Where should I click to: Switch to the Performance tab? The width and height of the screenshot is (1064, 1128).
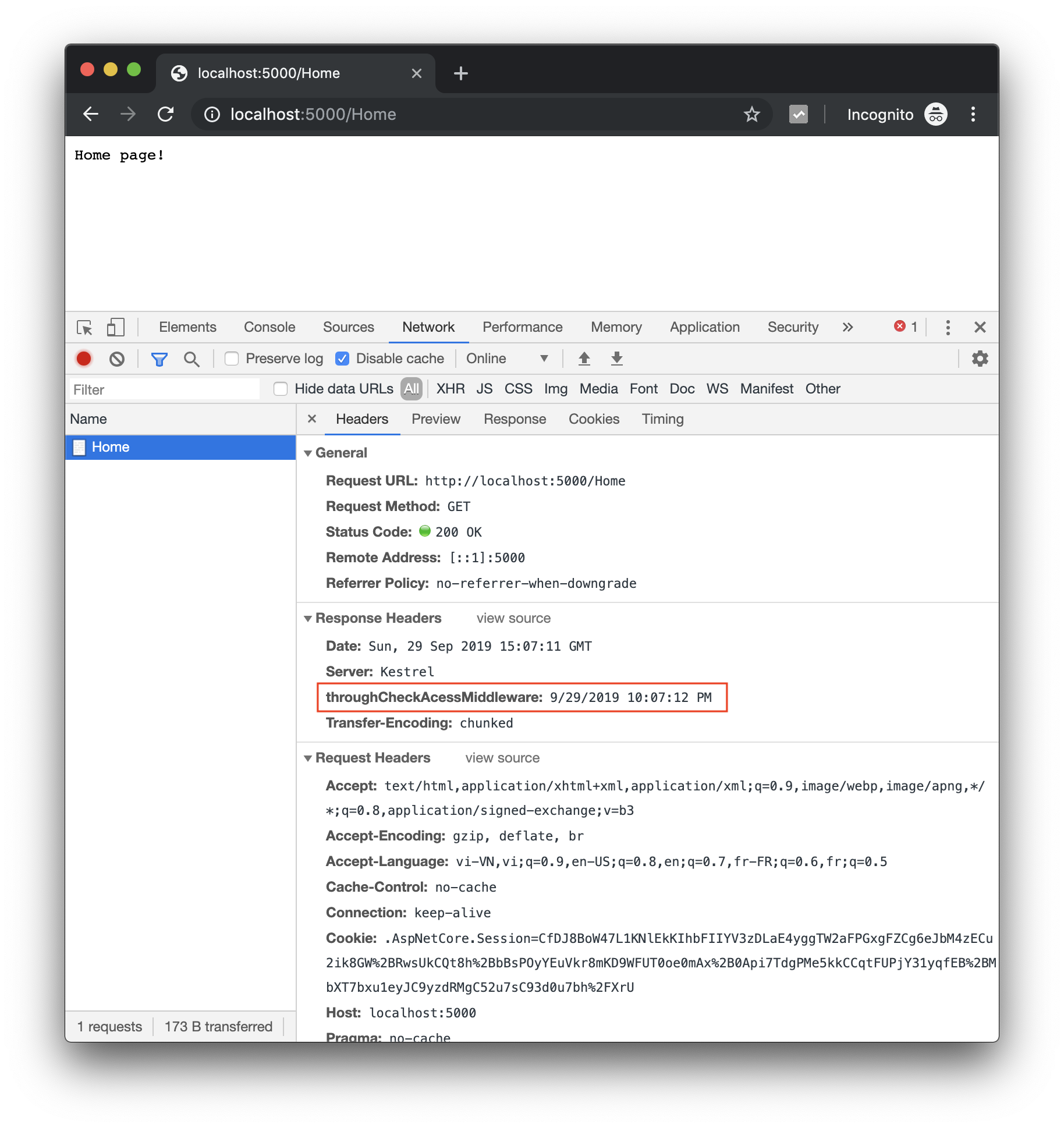tap(523, 327)
